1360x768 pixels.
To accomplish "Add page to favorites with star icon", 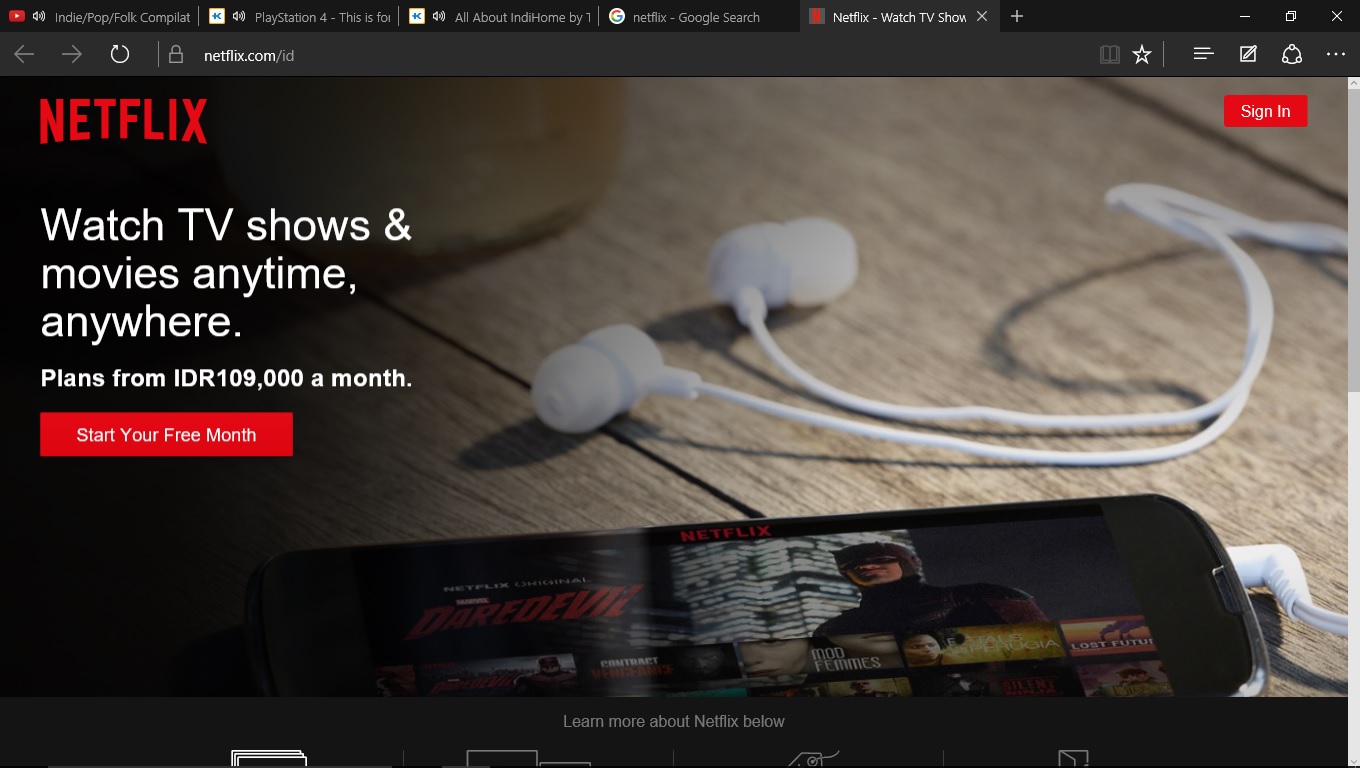I will pos(1142,55).
